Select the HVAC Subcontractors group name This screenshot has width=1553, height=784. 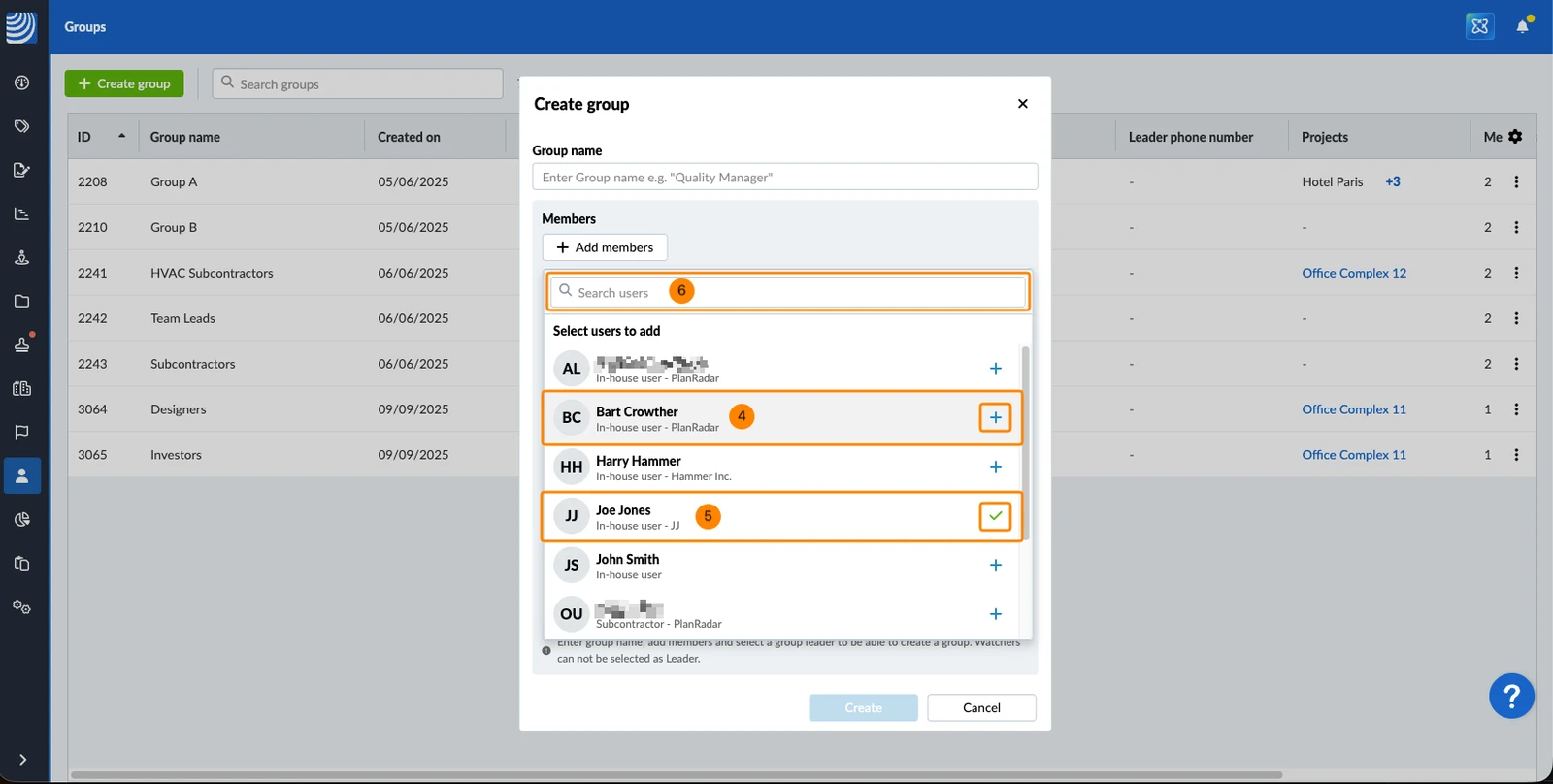click(x=212, y=273)
